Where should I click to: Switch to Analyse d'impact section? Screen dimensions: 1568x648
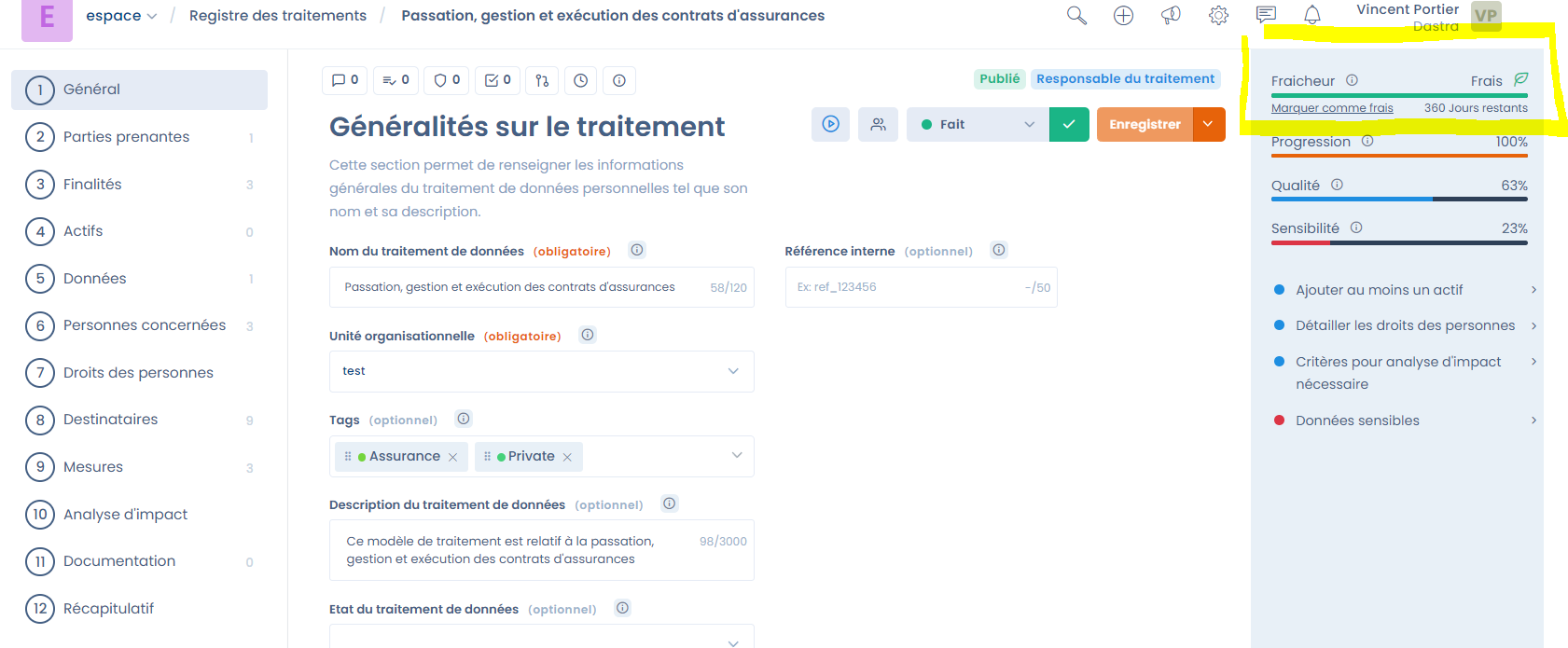125,515
